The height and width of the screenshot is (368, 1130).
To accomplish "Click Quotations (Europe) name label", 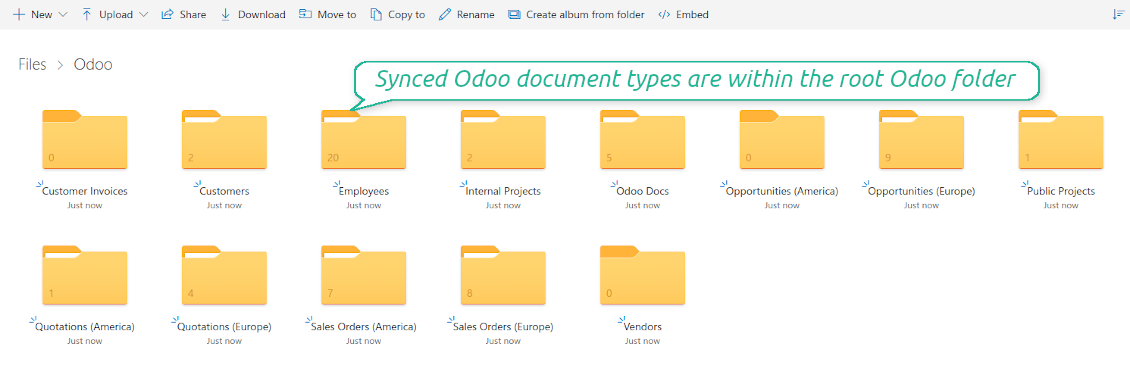I will [224, 327].
